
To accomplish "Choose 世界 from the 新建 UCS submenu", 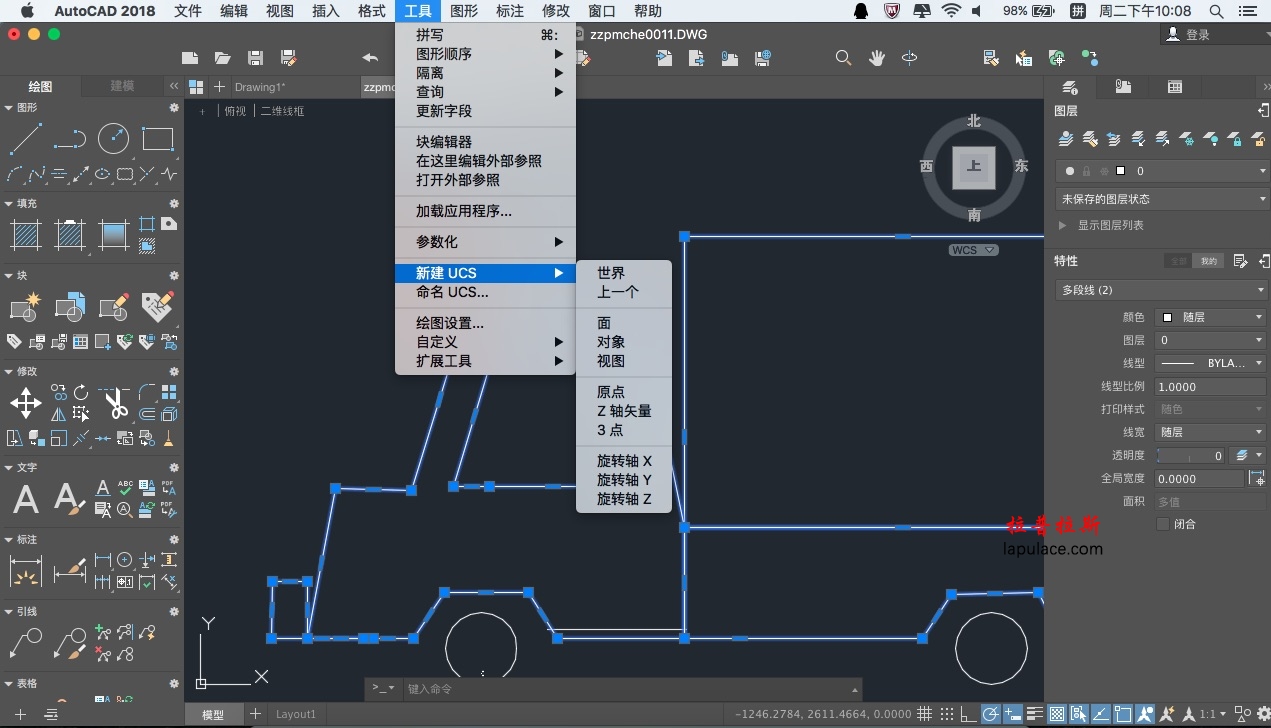I will pyautogui.click(x=611, y=273).
